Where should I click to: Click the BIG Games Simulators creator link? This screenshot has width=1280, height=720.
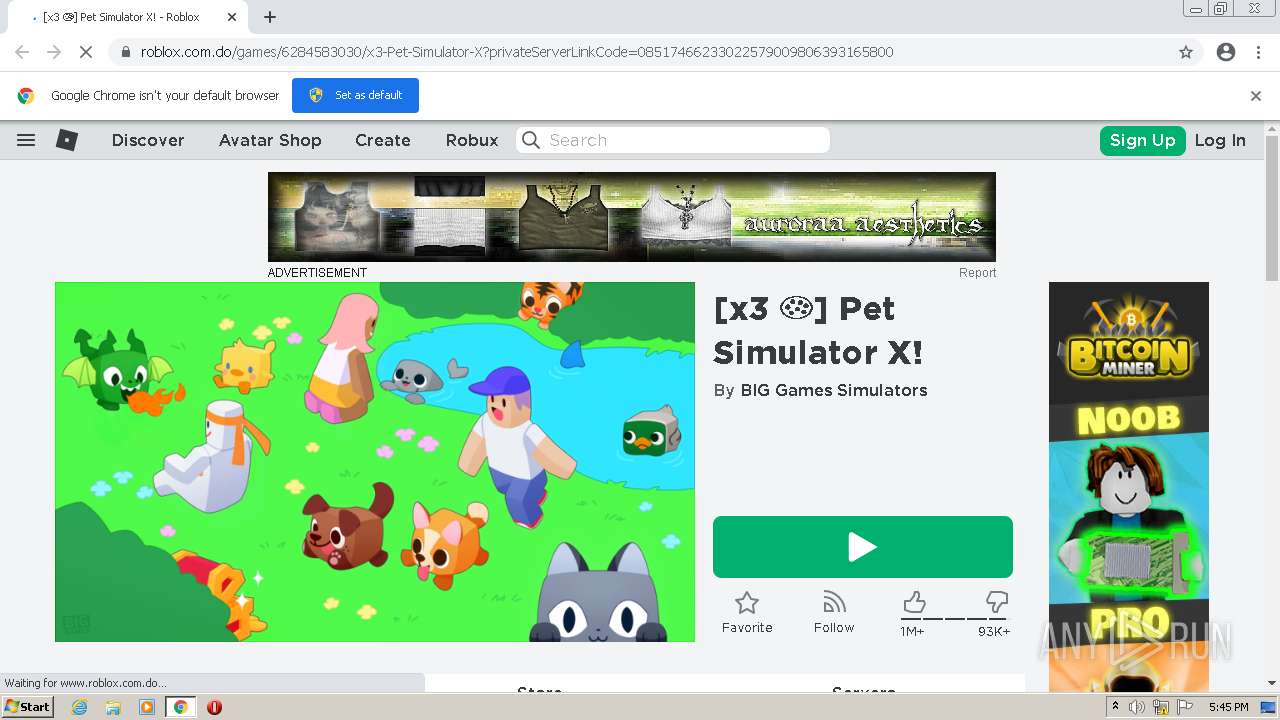point(834,390)
